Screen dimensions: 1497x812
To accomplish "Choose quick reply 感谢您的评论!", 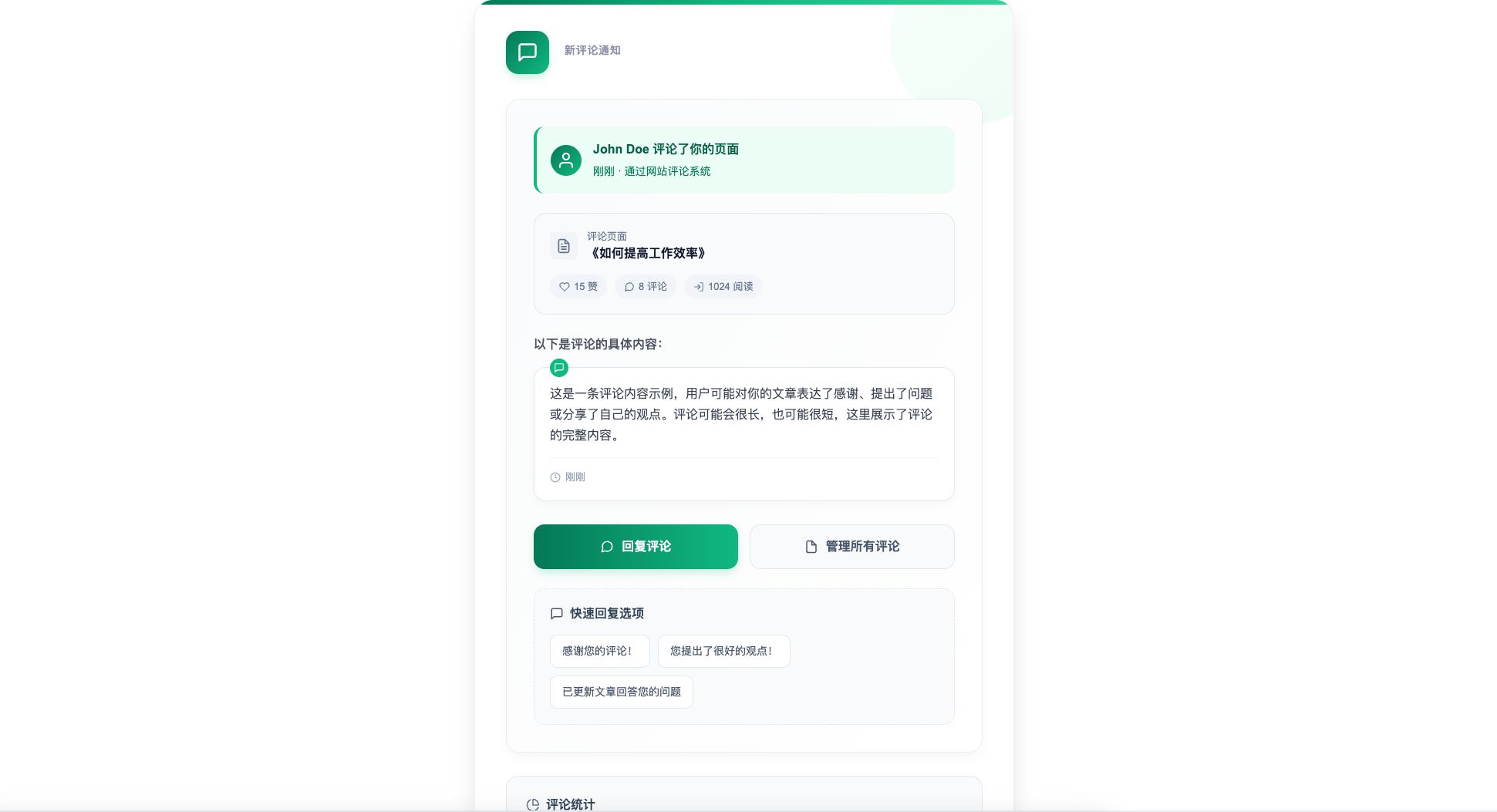I will [x=600, y=651].
